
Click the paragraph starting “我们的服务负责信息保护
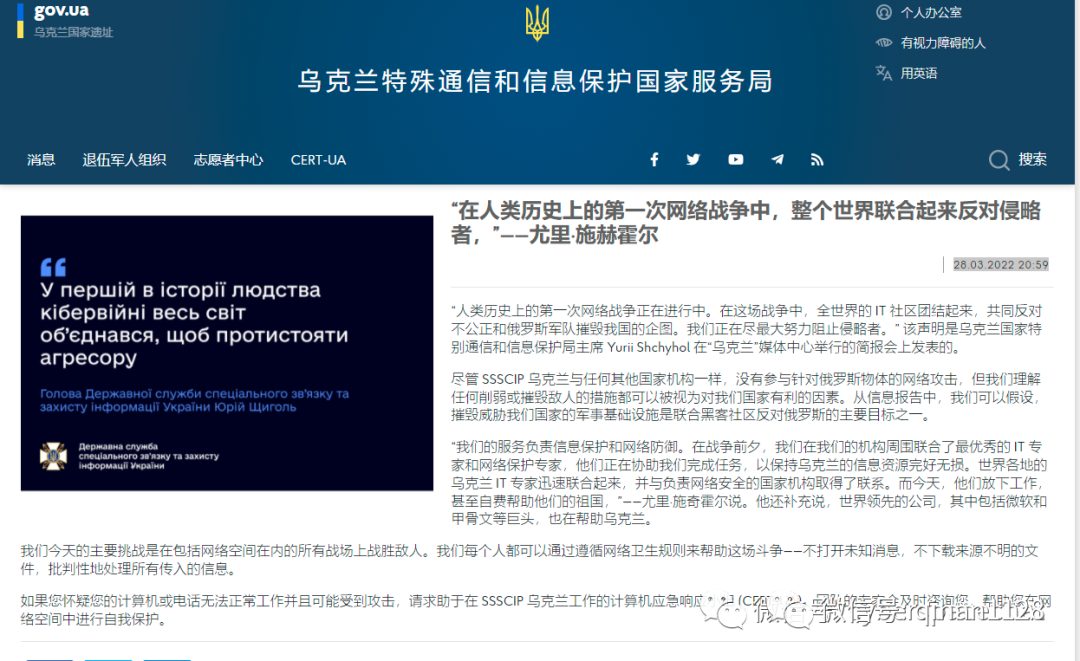[749, 483]
